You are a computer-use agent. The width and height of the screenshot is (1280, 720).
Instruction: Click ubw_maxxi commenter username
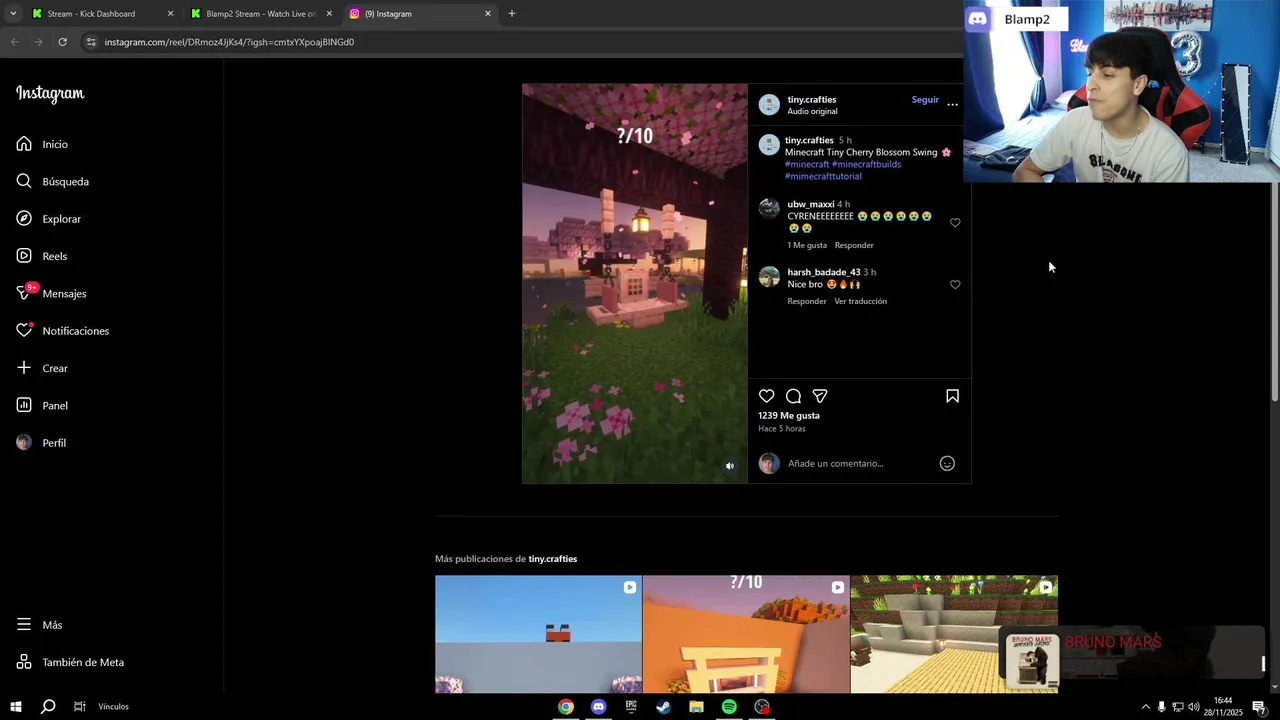(811, 204)
